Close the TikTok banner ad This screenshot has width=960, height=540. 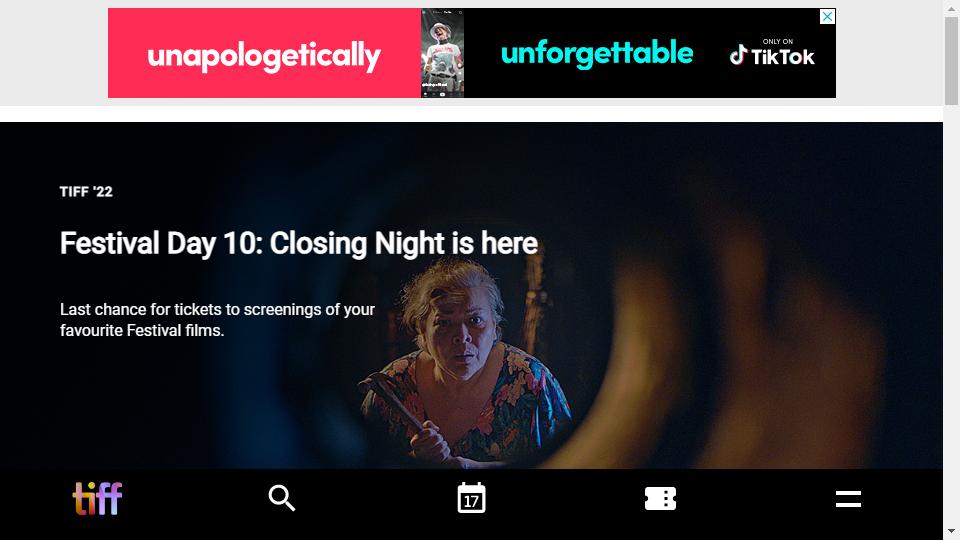pos(827,17)
